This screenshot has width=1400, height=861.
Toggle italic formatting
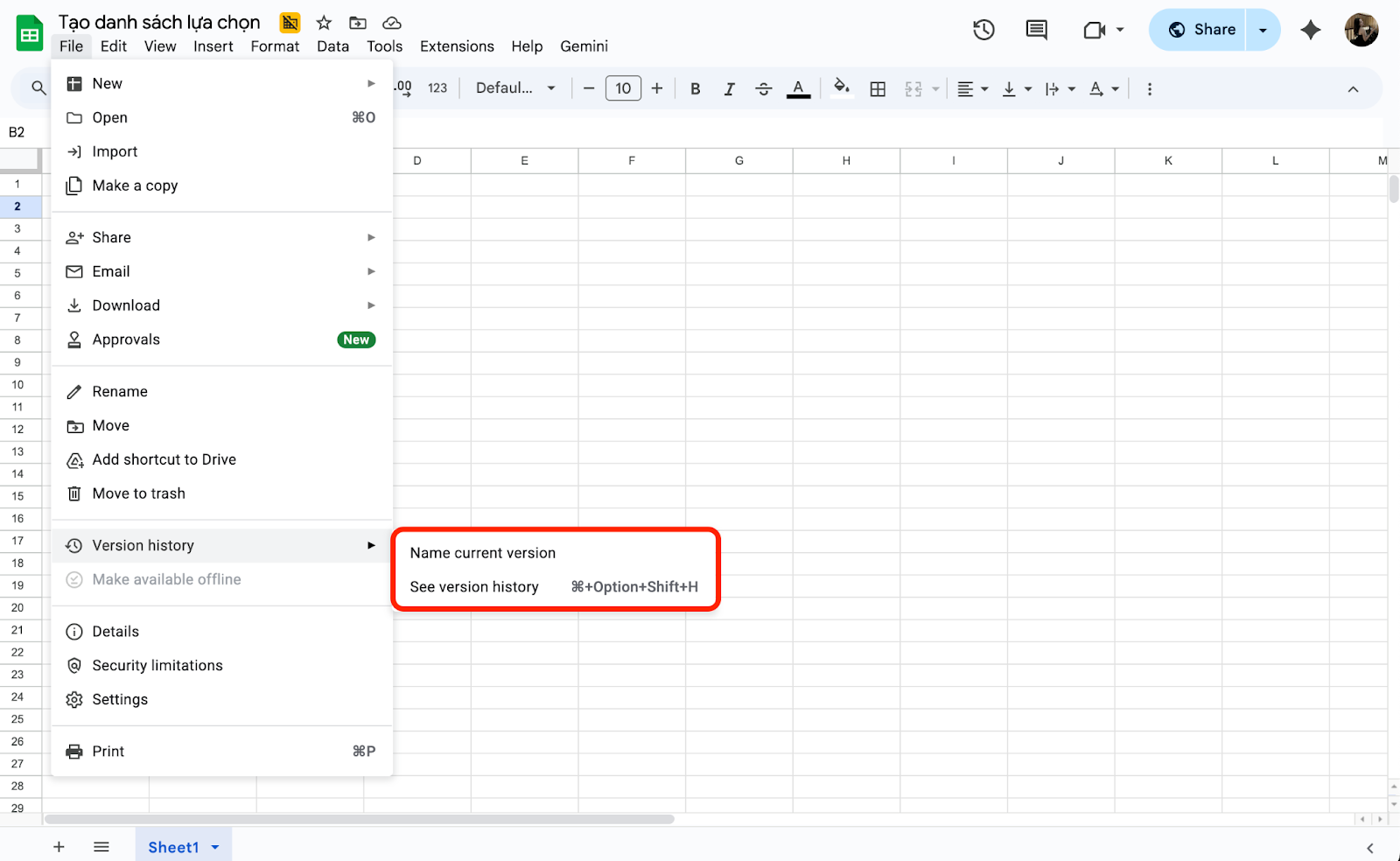(x=728, y=88)
